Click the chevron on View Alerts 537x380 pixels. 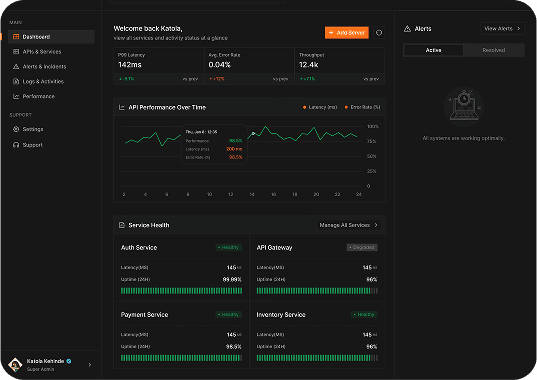click(519, 29)
